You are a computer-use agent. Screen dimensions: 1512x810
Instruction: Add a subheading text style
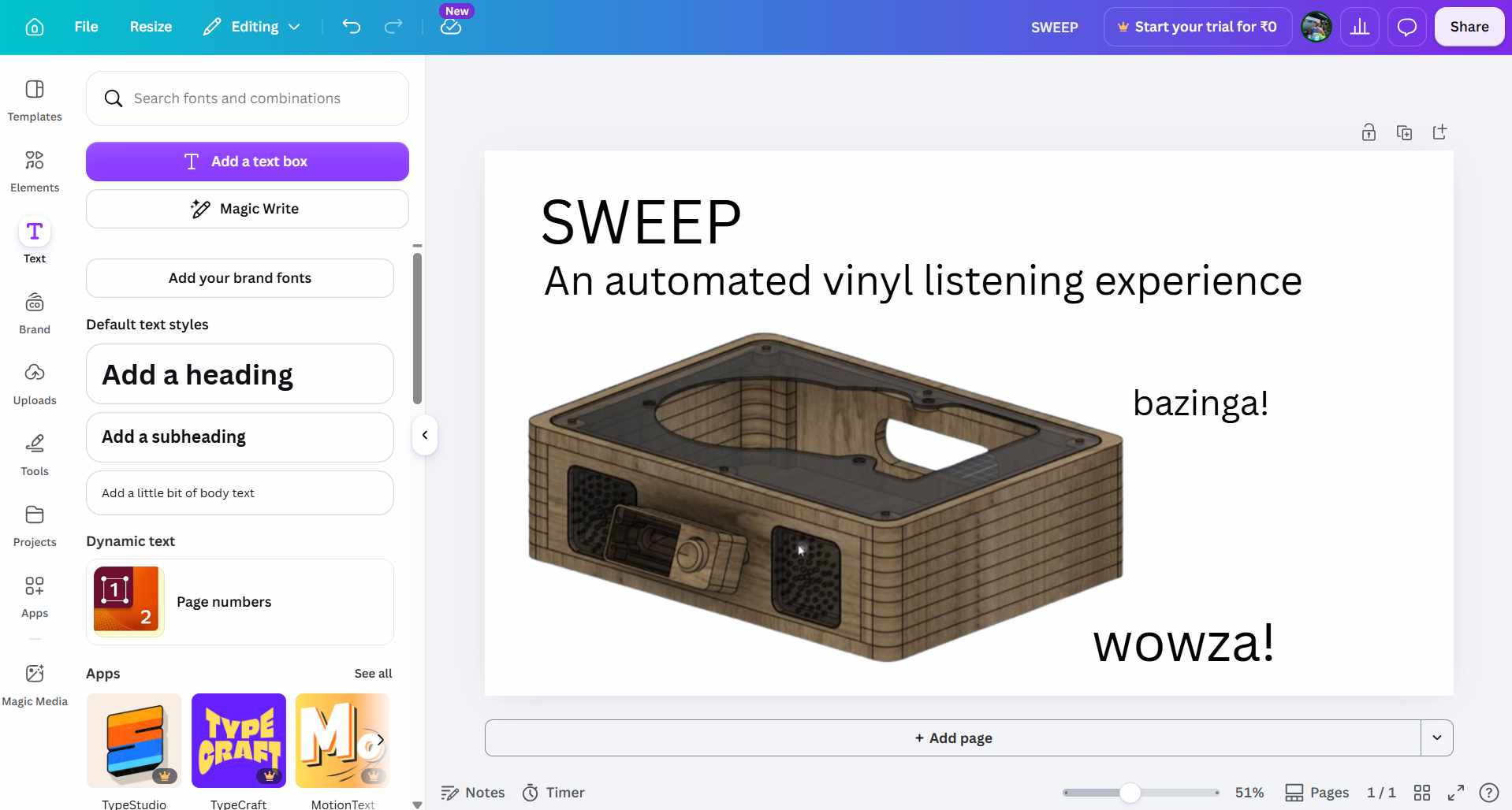[x=240, y=437]
